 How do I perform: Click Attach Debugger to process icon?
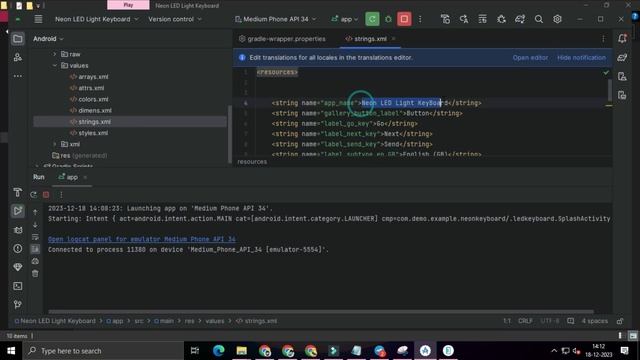[x=501, y=19]
